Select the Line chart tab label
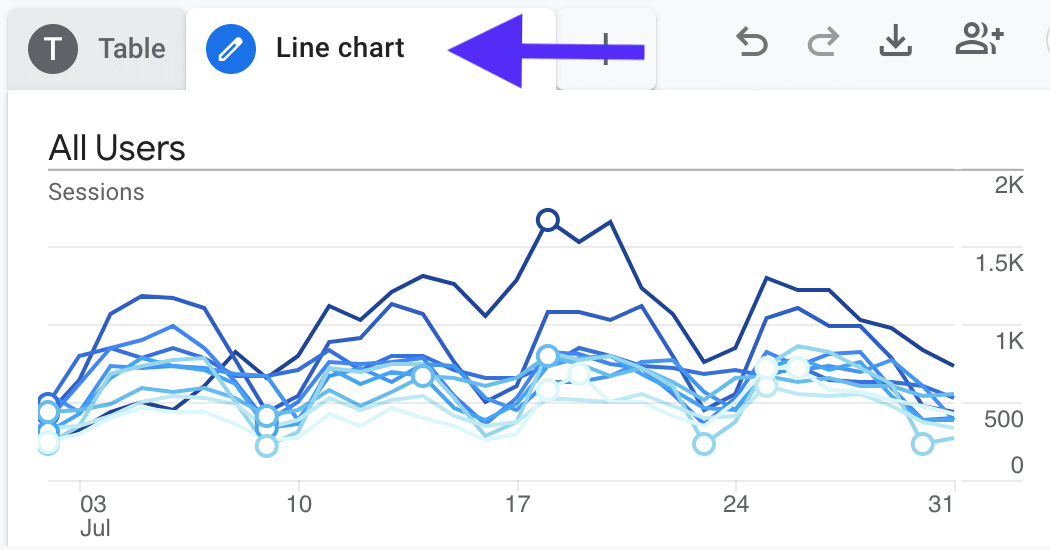The height and width of the screenshot is (550, 1050). [x=340, y=48]
